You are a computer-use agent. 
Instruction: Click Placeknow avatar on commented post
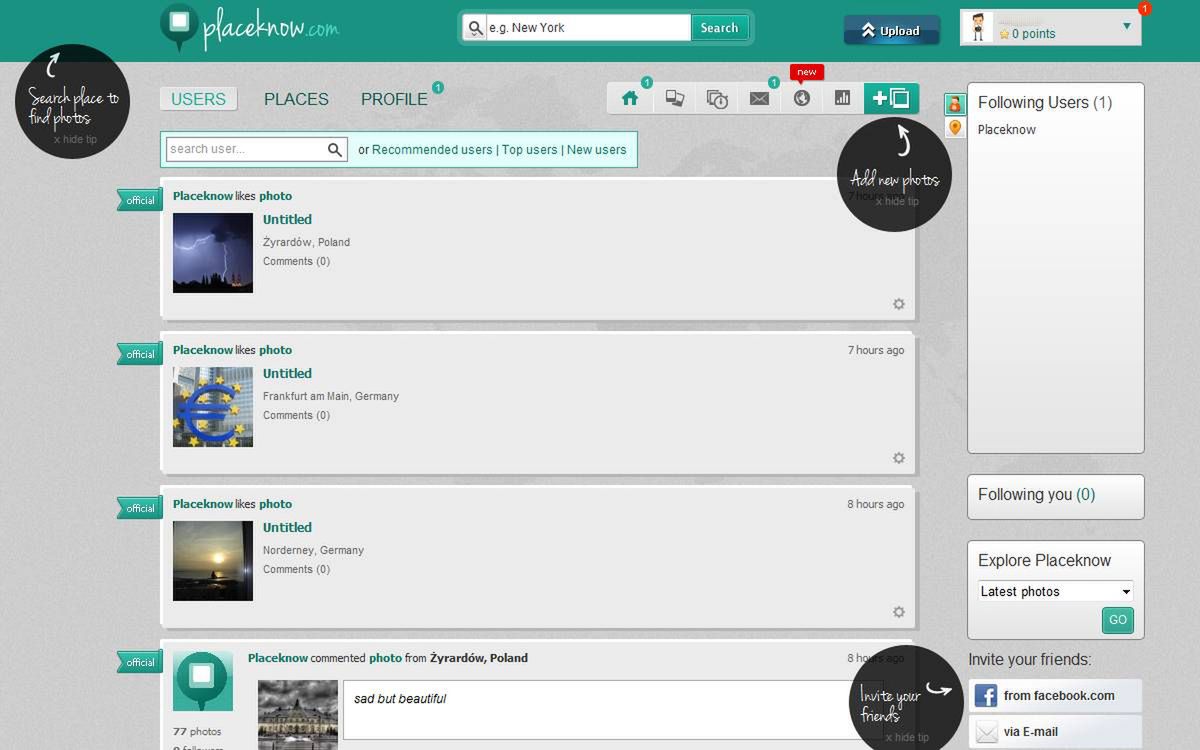pyautogui.click(x=203, y=682)
